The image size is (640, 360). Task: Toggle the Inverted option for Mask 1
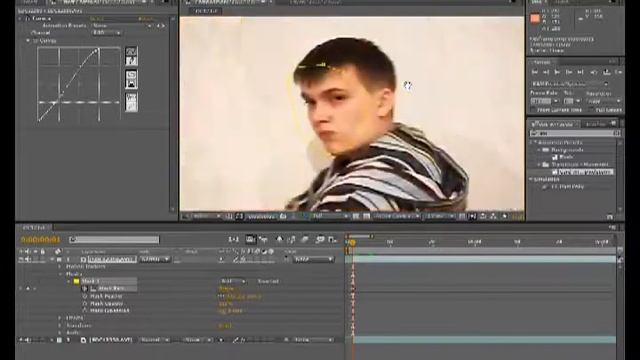[x=268, y=282]
